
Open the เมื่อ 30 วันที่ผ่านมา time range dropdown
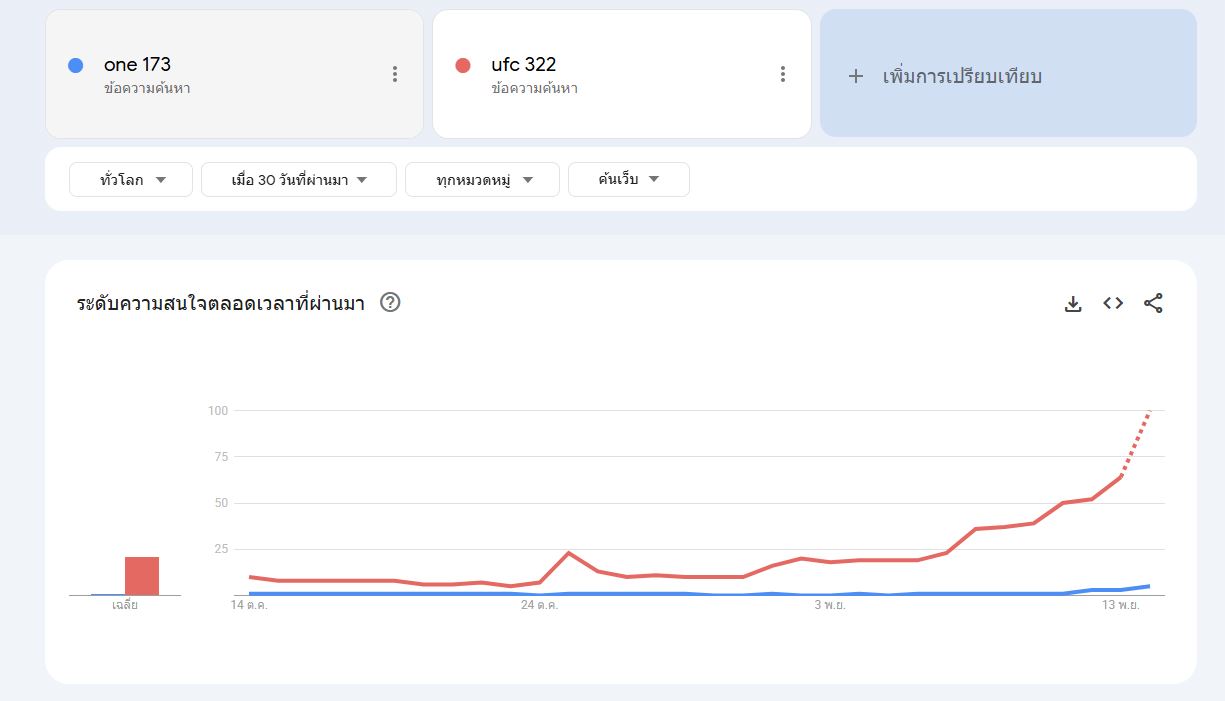[299, 180]
